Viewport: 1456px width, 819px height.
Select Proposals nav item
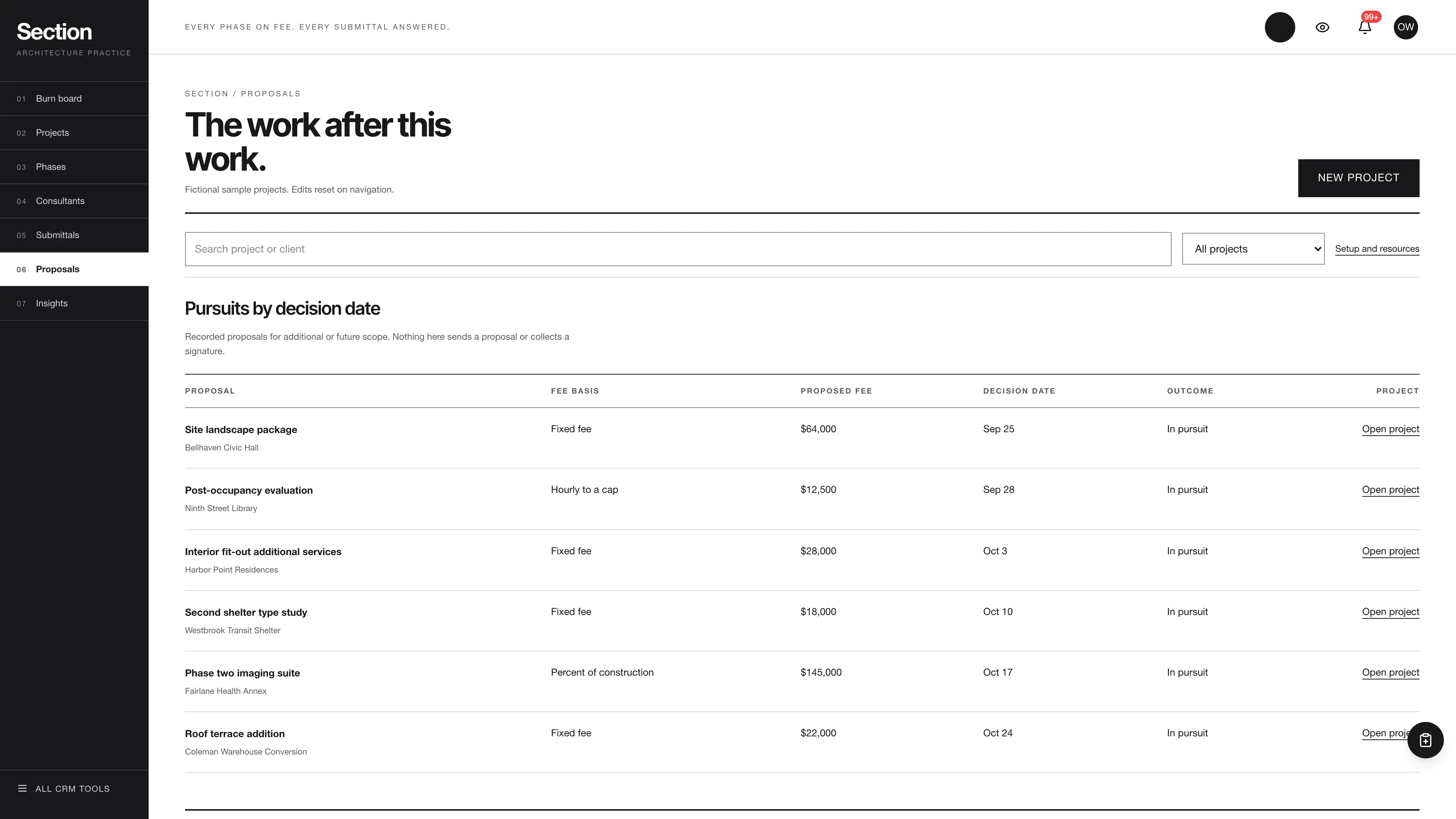pos(74,269)
